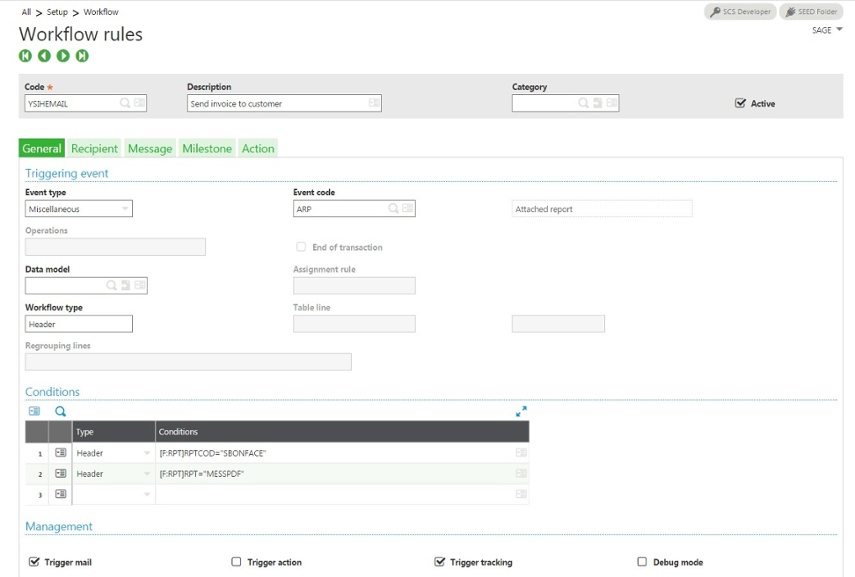Open the Code field lookup magnifier
The image size is (855, 577).
(x=124, y=102)
